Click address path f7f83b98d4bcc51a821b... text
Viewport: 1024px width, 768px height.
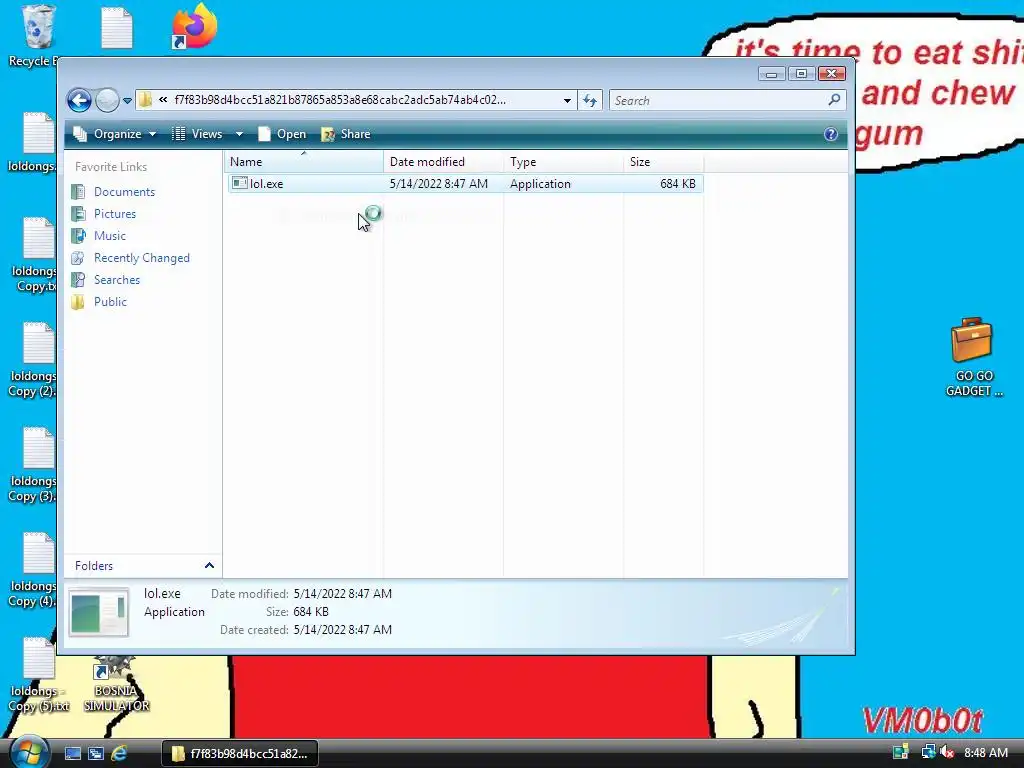click(340, 100)
